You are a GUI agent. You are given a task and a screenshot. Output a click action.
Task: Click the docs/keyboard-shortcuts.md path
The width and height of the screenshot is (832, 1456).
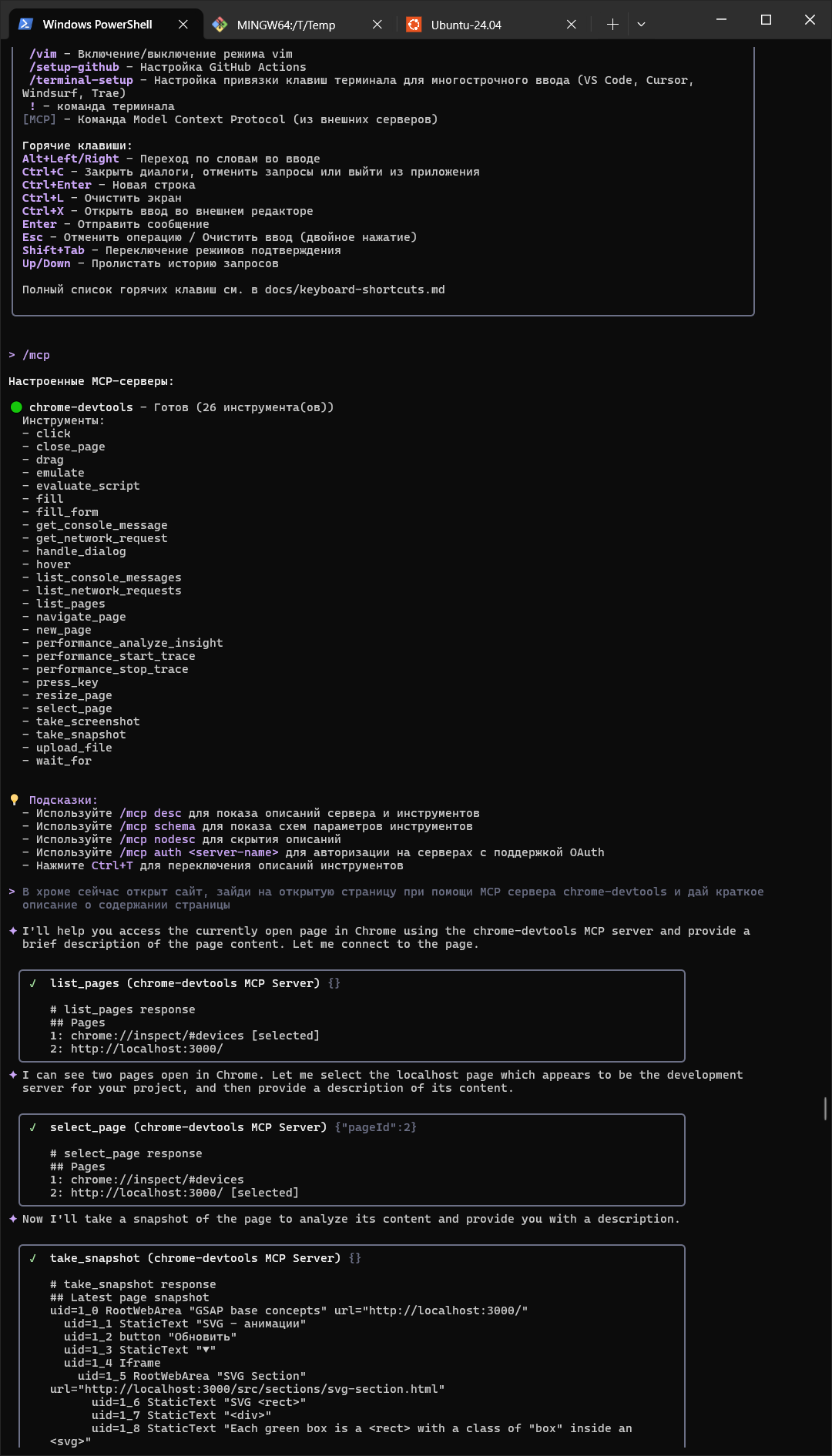tap(354, 290)
